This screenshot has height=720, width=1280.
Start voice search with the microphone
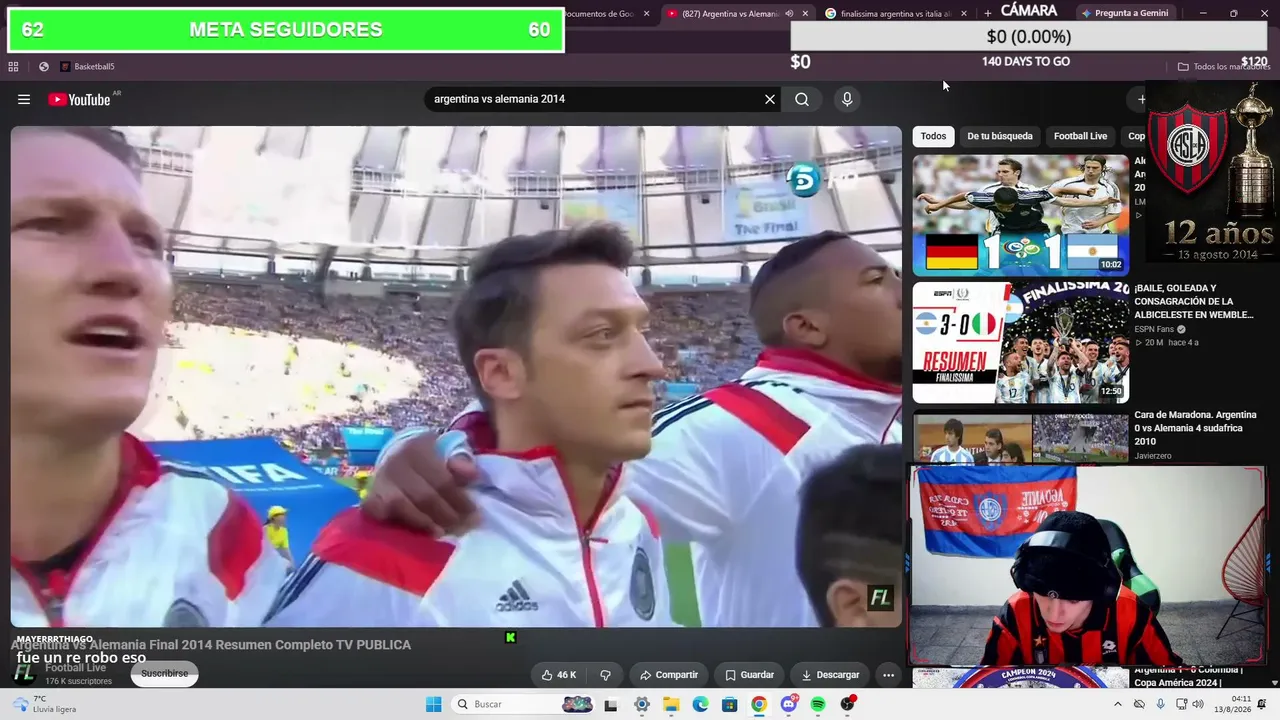847,99
